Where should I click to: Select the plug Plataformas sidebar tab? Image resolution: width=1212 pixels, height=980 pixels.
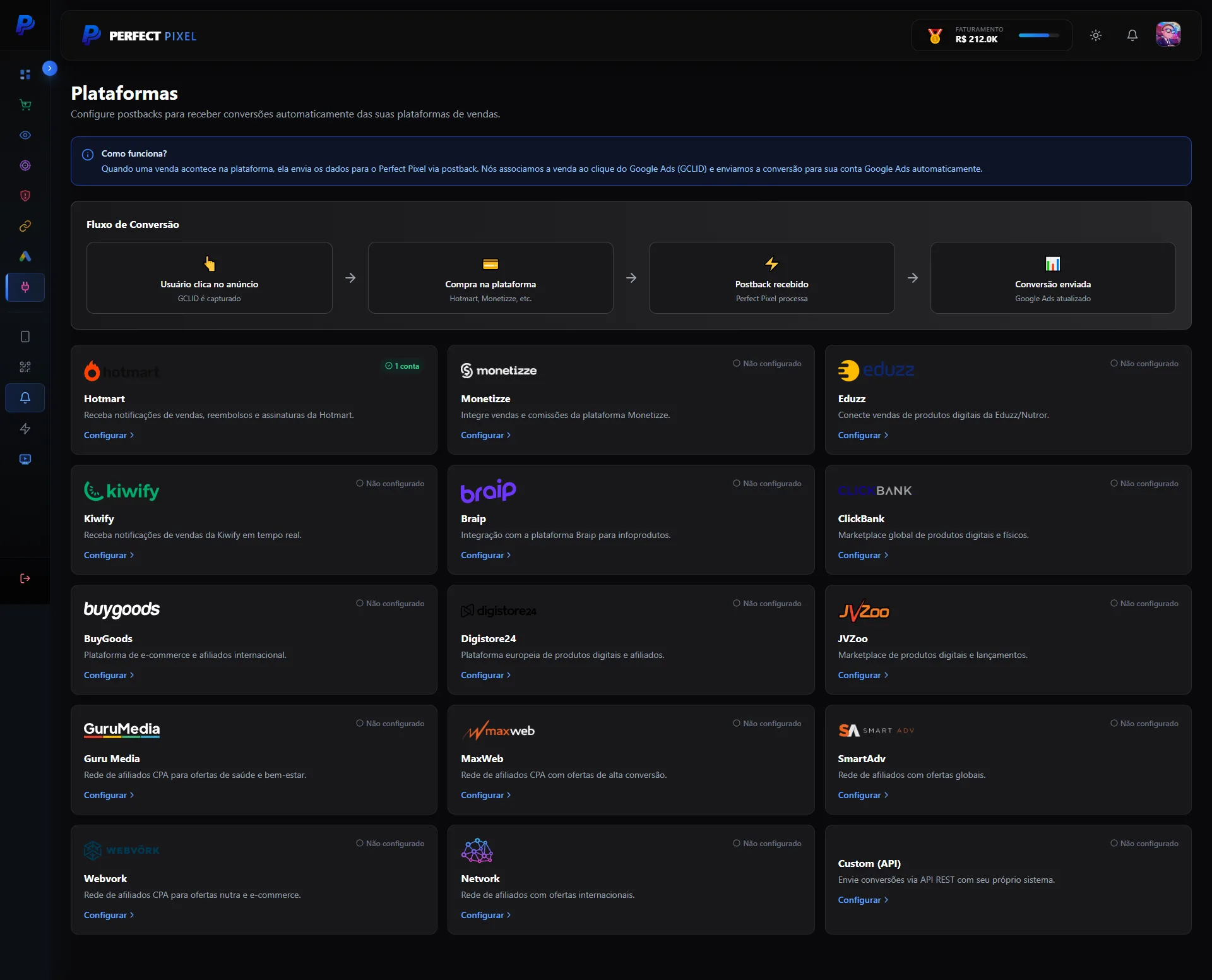pyautogui.click(x=25, y=287)
